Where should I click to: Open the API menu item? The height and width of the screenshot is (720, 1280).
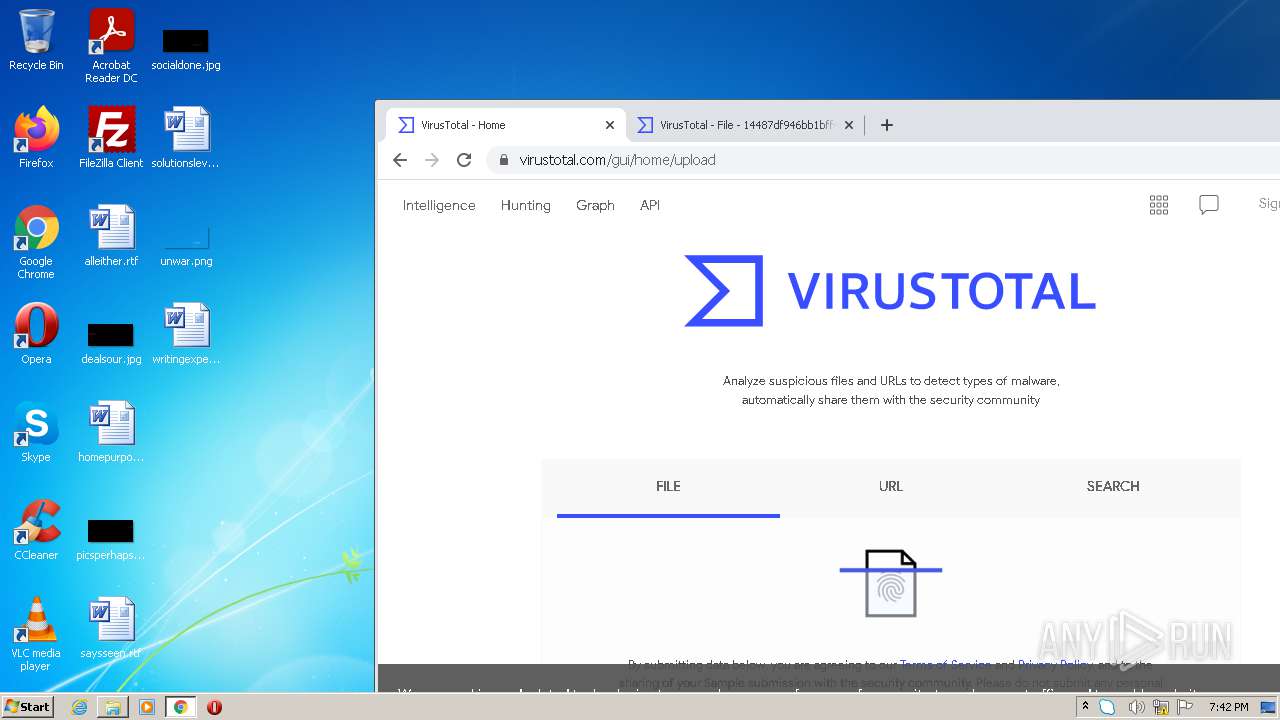click(650, 205)
